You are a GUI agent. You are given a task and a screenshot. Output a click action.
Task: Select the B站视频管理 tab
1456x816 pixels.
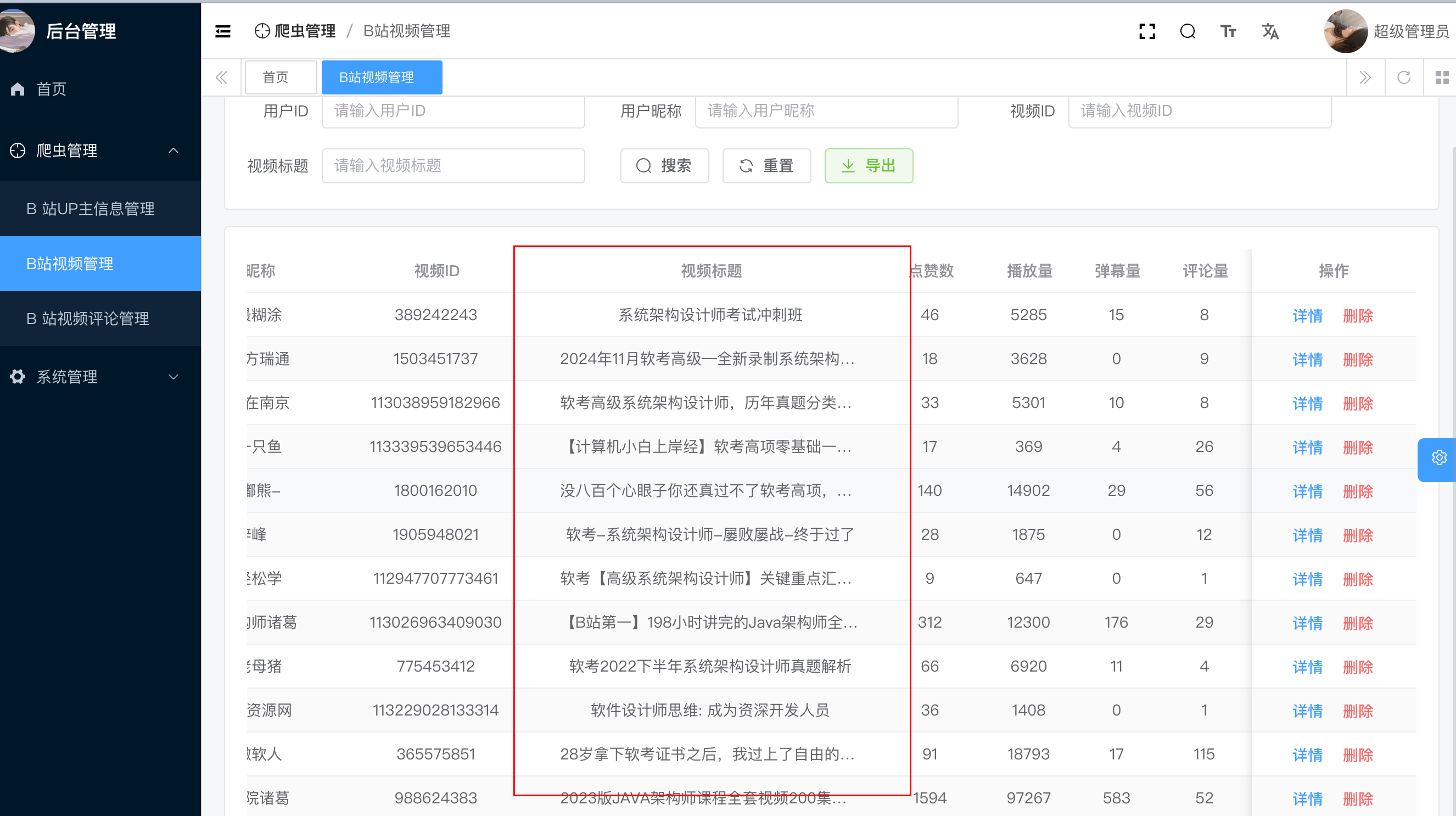click(x=382, y=77)
